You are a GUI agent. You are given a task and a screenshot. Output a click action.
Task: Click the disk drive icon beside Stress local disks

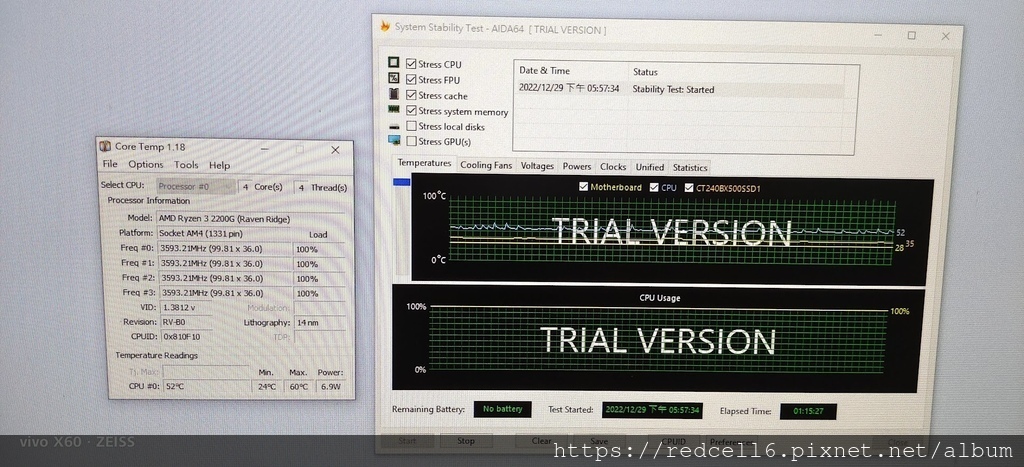click(x=394, y=126)
